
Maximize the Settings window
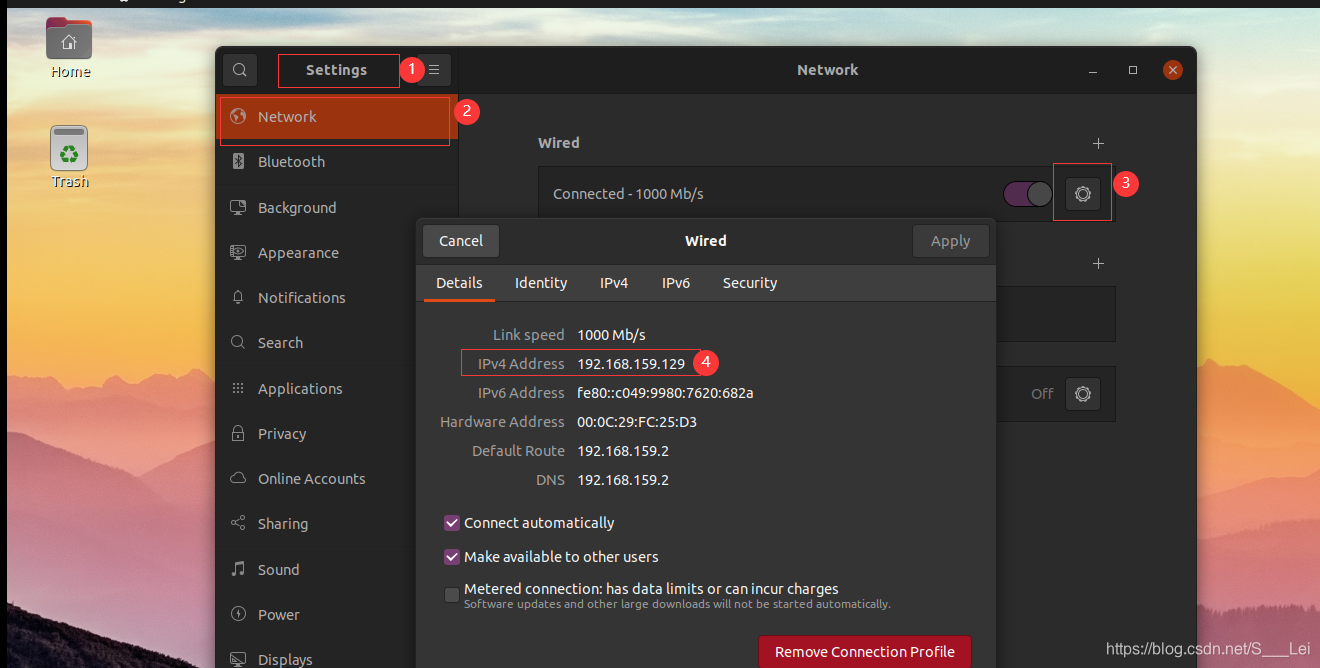click(x=1133, y=70)
